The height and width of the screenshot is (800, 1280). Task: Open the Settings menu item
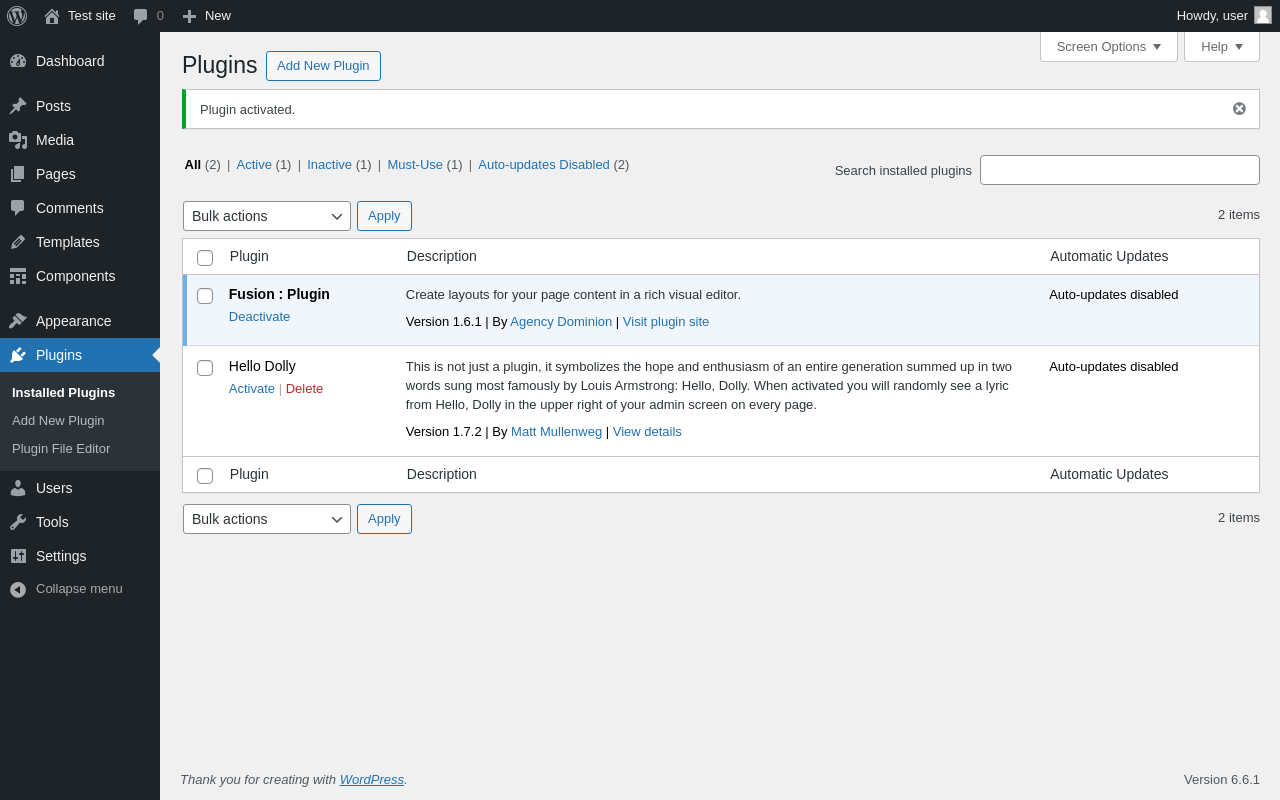pos(80,556)
